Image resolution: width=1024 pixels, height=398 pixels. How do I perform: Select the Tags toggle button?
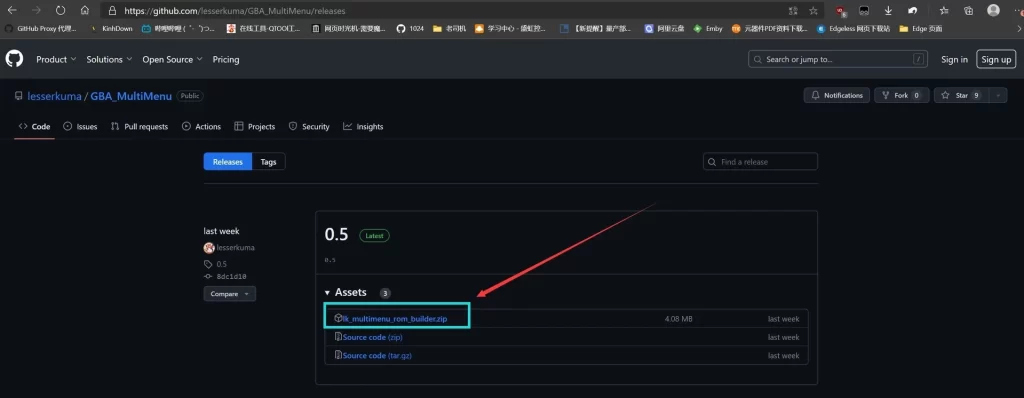268,162
